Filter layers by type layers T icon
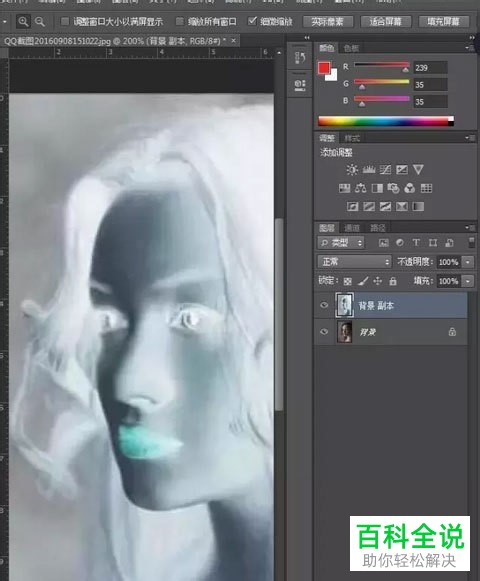 (416, 243)
